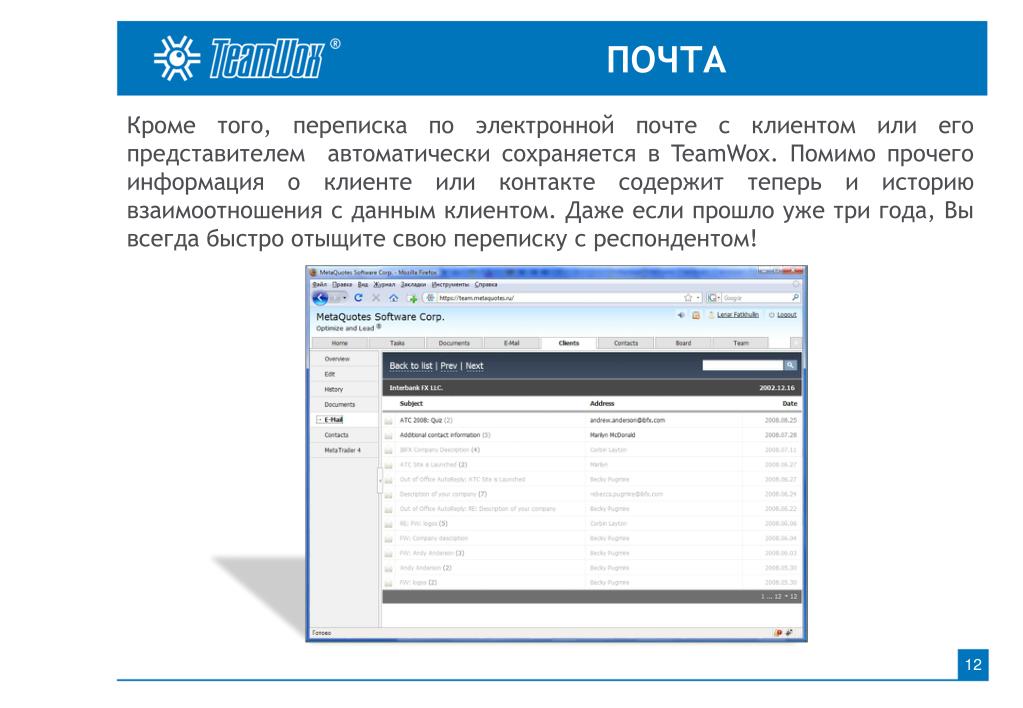This screenshot has width=1023, height=708.
Task: Click the Lenar Fatkhulin profile link
Action: point(738,315)
